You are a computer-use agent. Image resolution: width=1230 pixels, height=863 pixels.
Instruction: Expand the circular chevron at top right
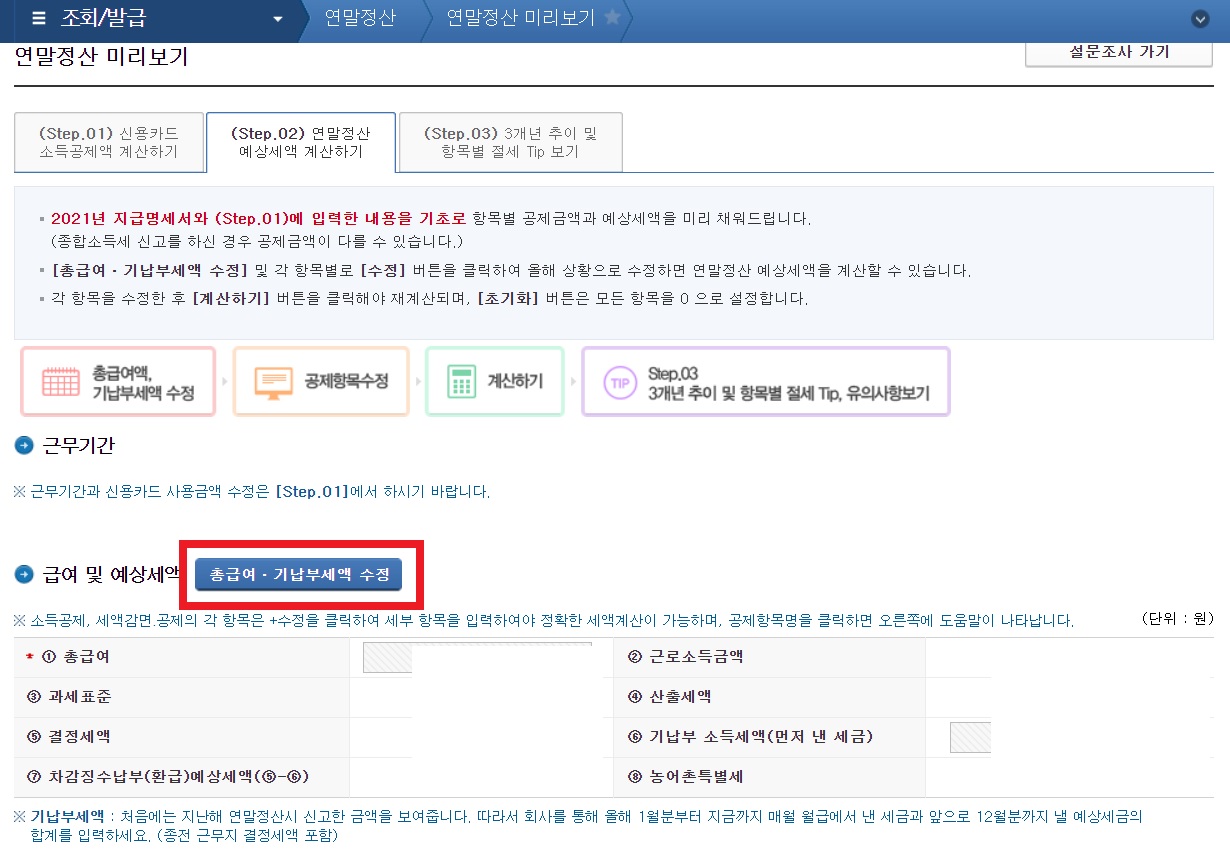click(1200, 18)
